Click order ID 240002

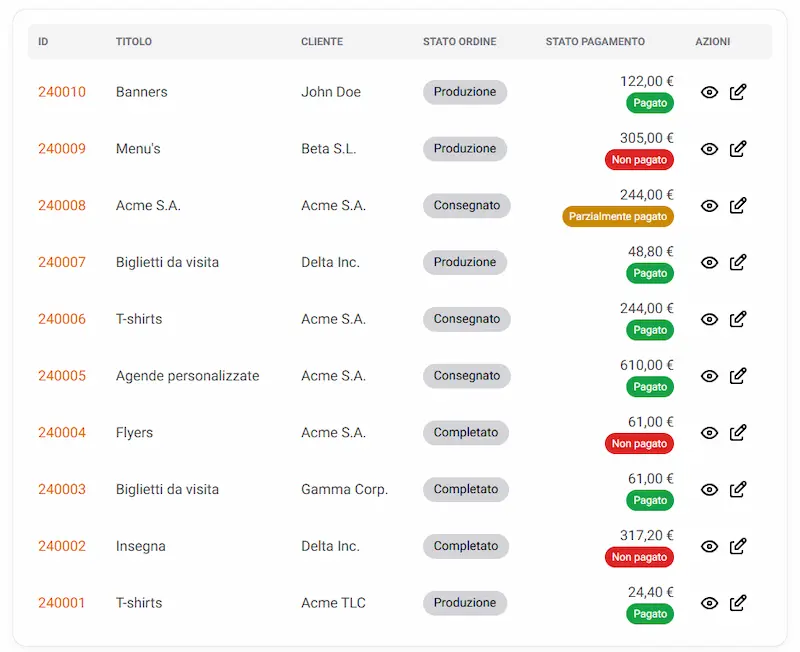pyautogui.click(x=62, y=546)
